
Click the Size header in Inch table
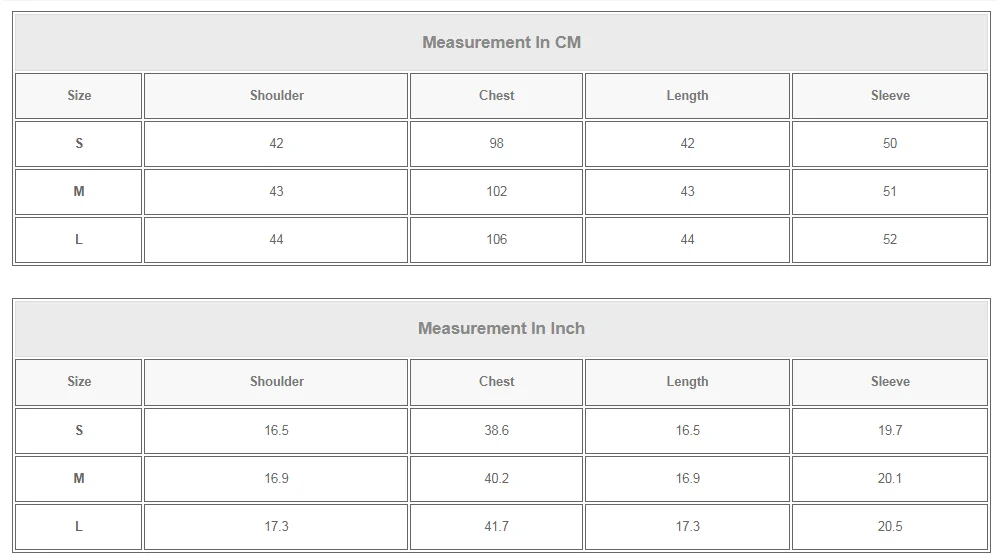point(78,382)
